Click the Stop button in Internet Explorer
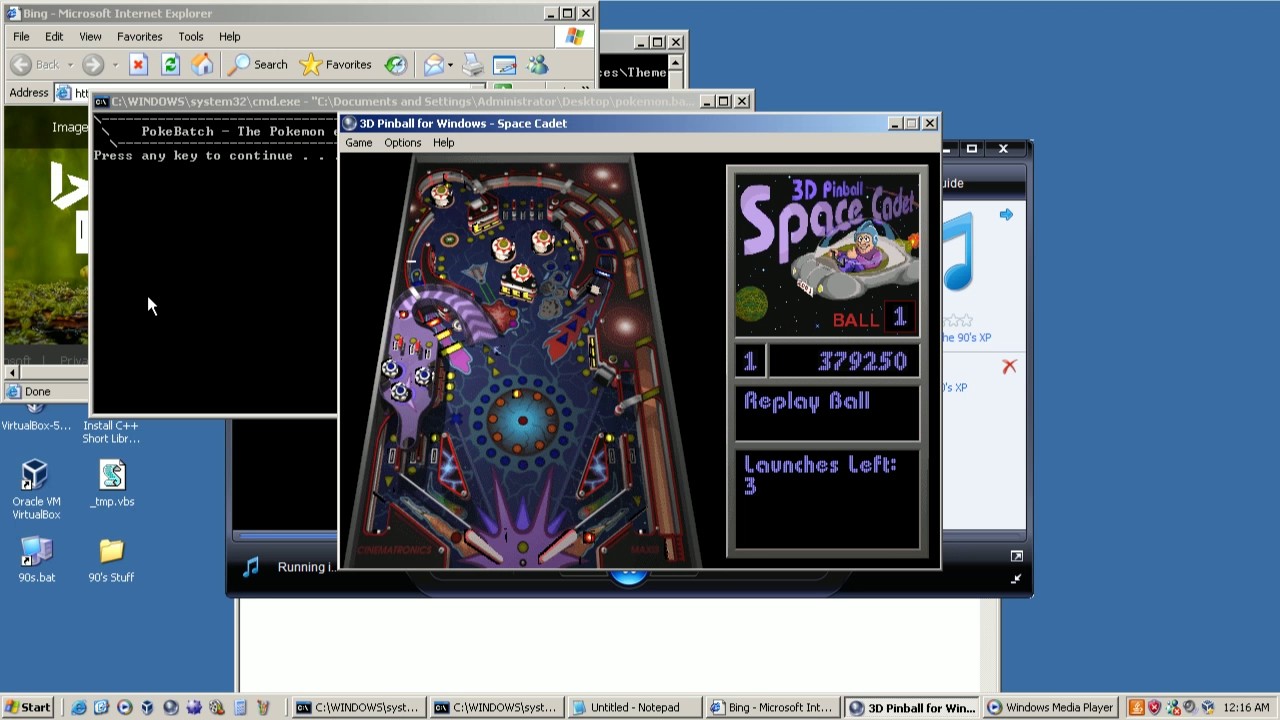This screenshot has width=1280, height=720. click(x=139, y=64)
